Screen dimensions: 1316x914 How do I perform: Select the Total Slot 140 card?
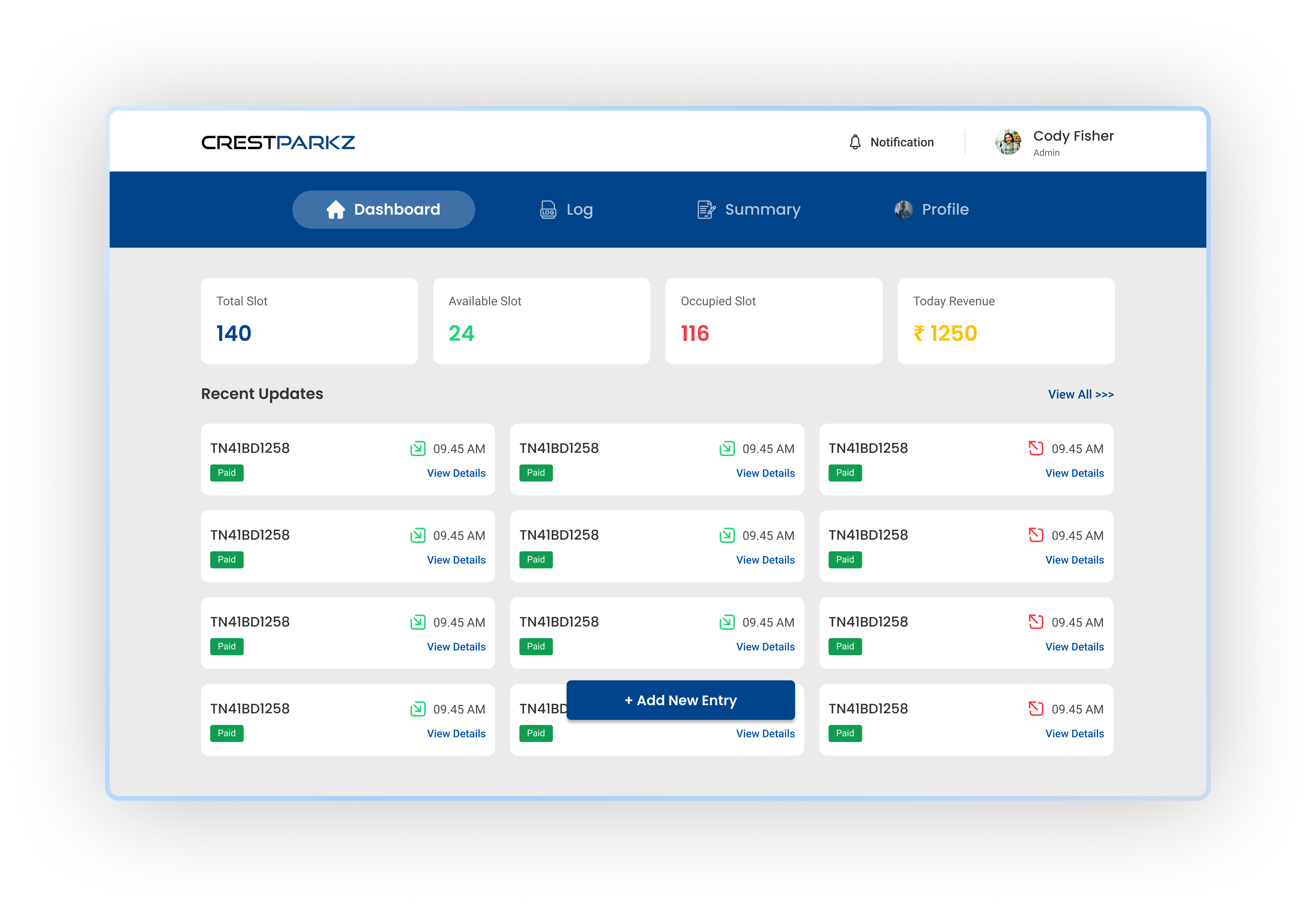tap(309, 321)
